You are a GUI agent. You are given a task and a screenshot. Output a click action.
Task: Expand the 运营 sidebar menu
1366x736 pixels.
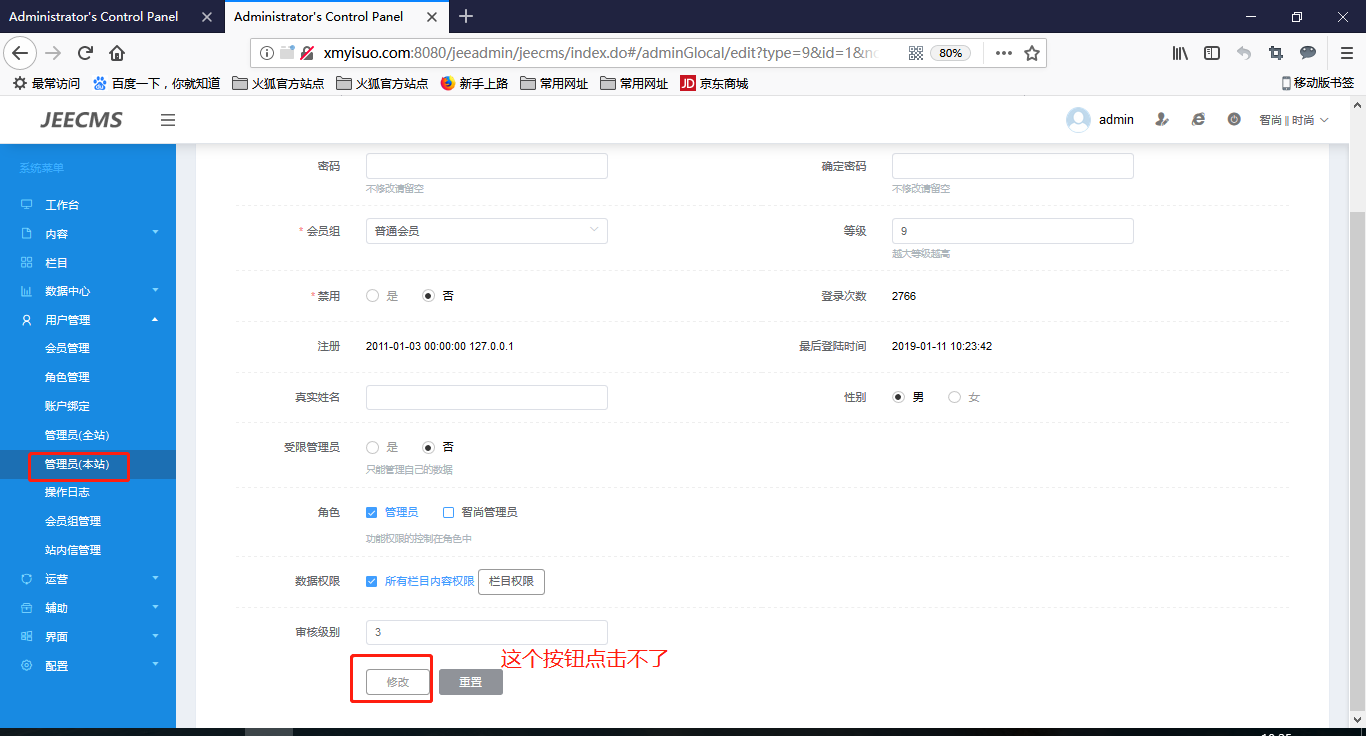click(88, 579)
